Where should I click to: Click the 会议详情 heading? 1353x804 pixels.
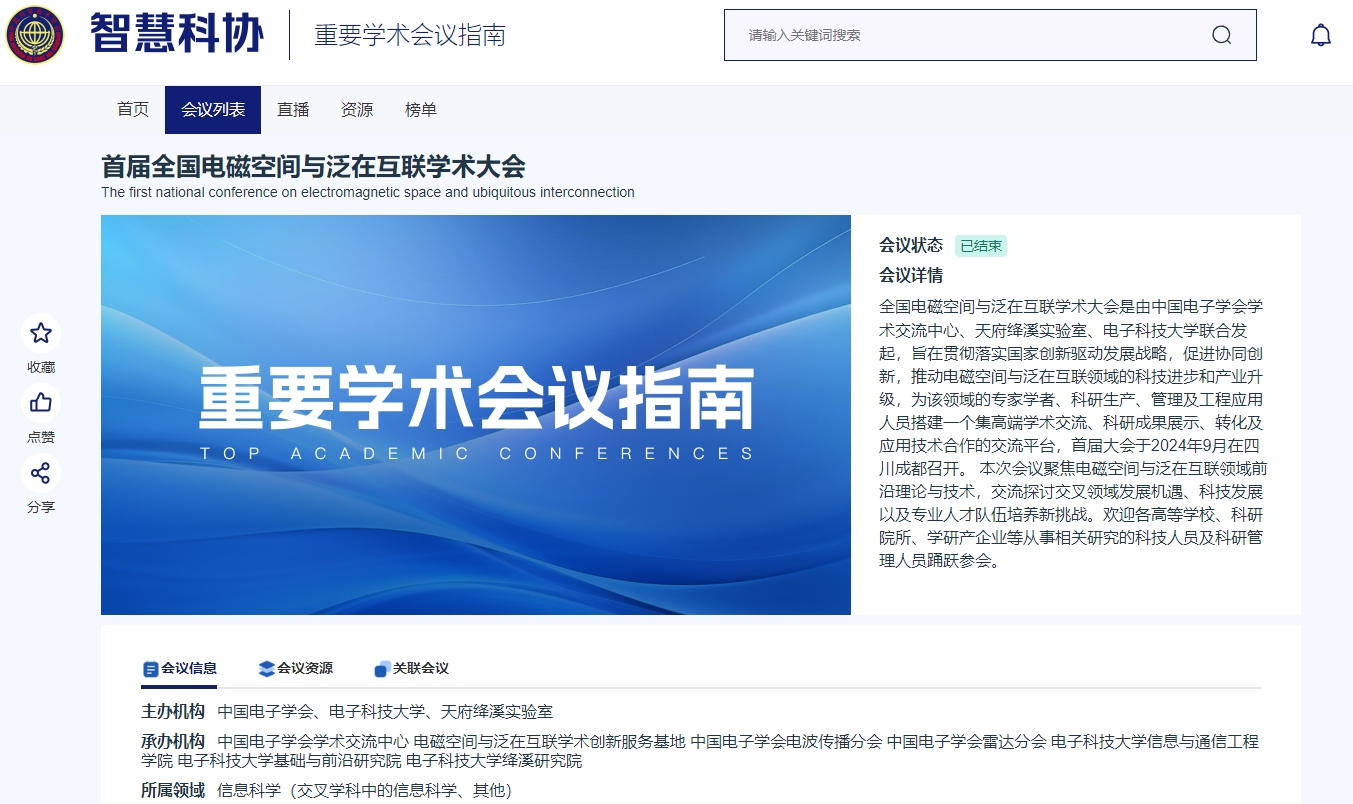coord(911,276)
